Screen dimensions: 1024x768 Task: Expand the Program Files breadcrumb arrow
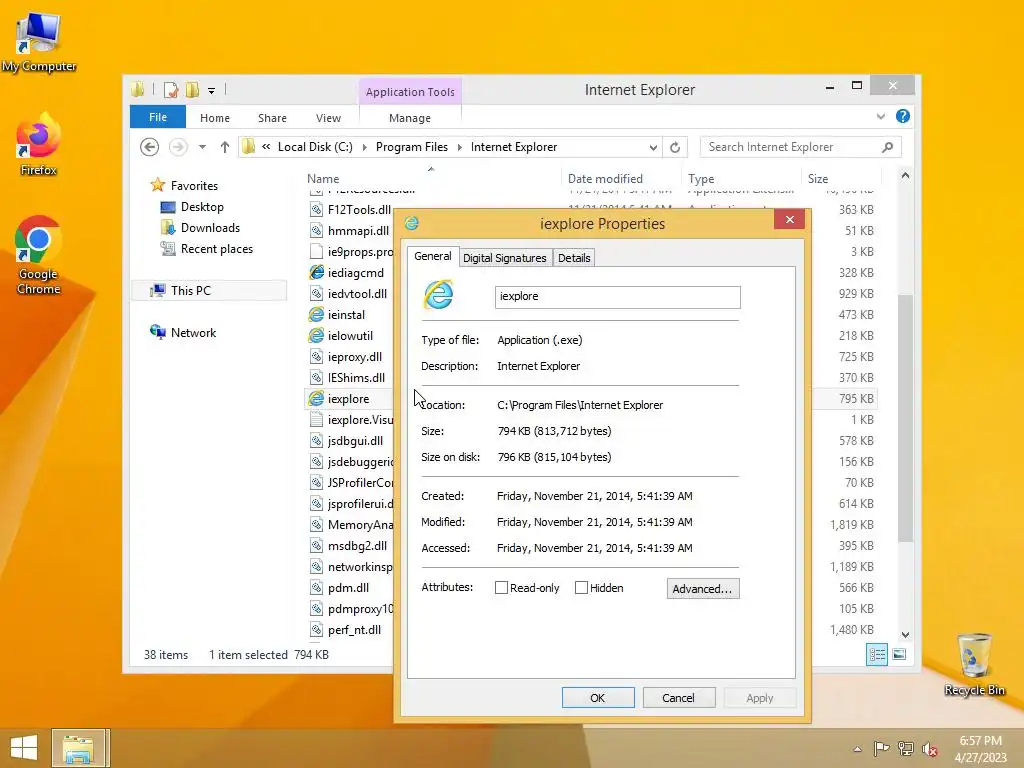click(x=459, y=148)
